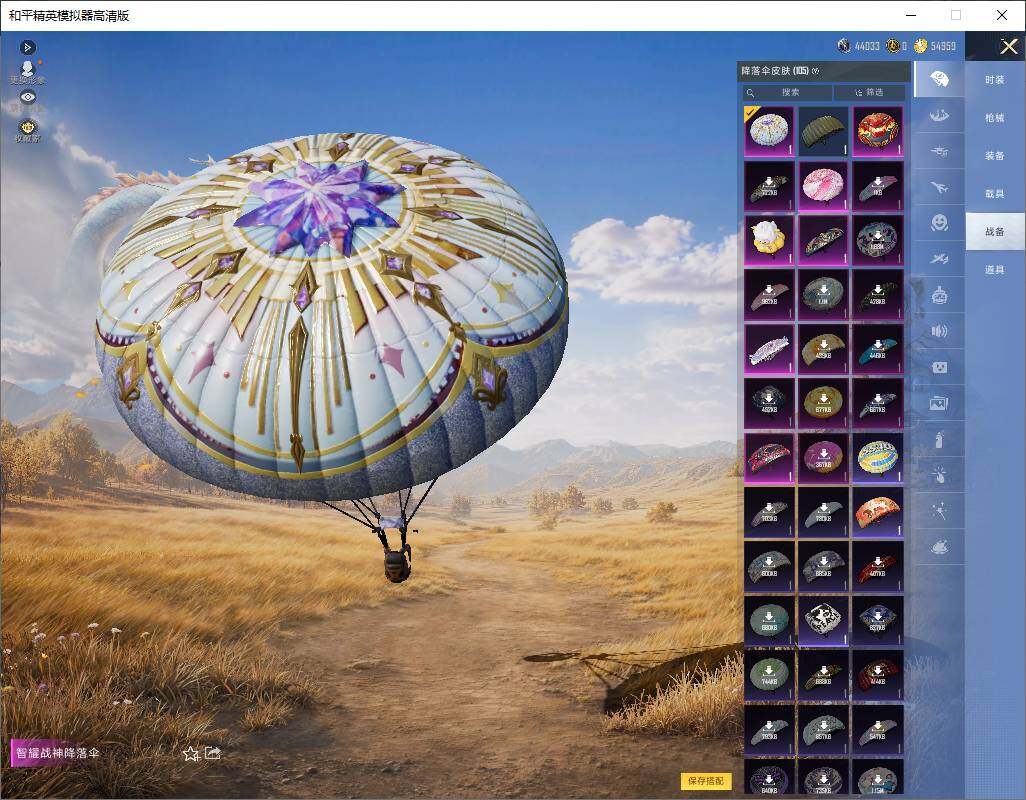Switch to the 道具 tab

coord(995,270)
